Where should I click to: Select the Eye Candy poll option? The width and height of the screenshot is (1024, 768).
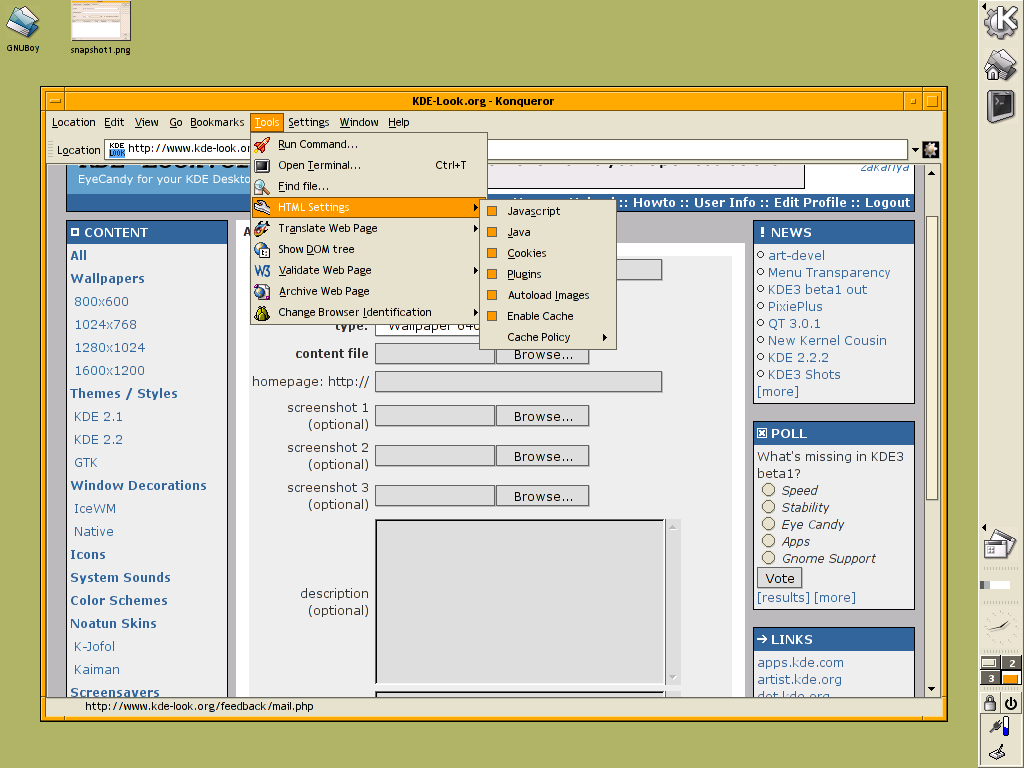click(x=769, y=524)
